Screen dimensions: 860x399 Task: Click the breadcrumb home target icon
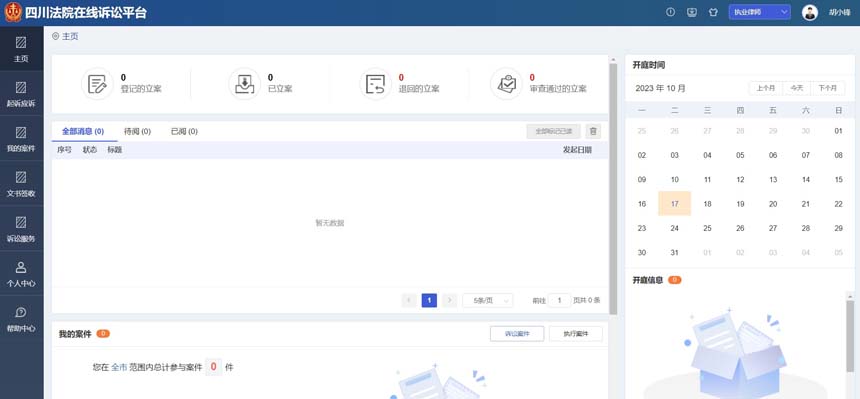(55, 36)
